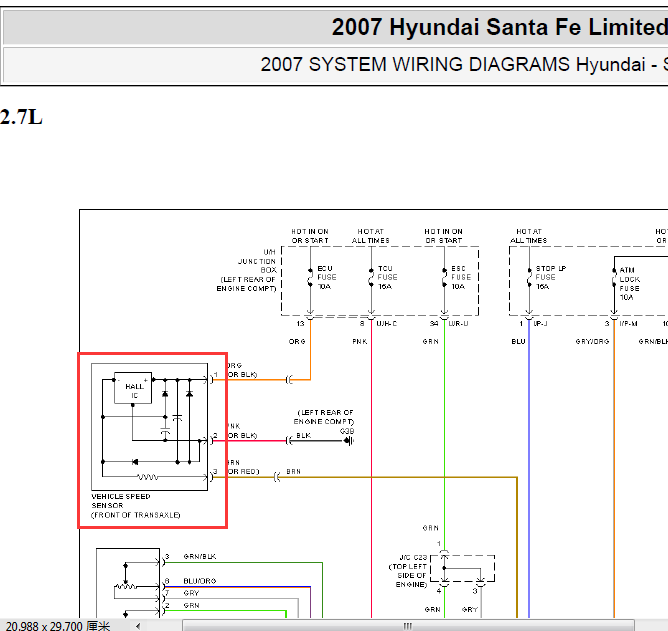Click the LEFT REAR OF ENGINE COMPT junction box note

coord(247,284)
